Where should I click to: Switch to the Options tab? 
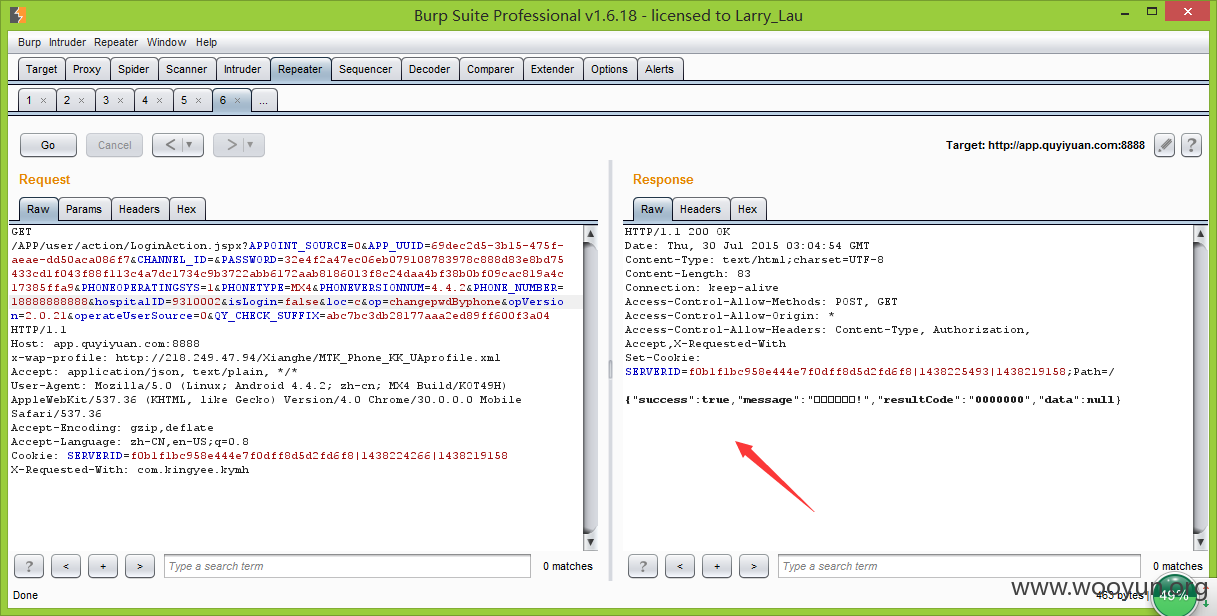coord(610,69)
